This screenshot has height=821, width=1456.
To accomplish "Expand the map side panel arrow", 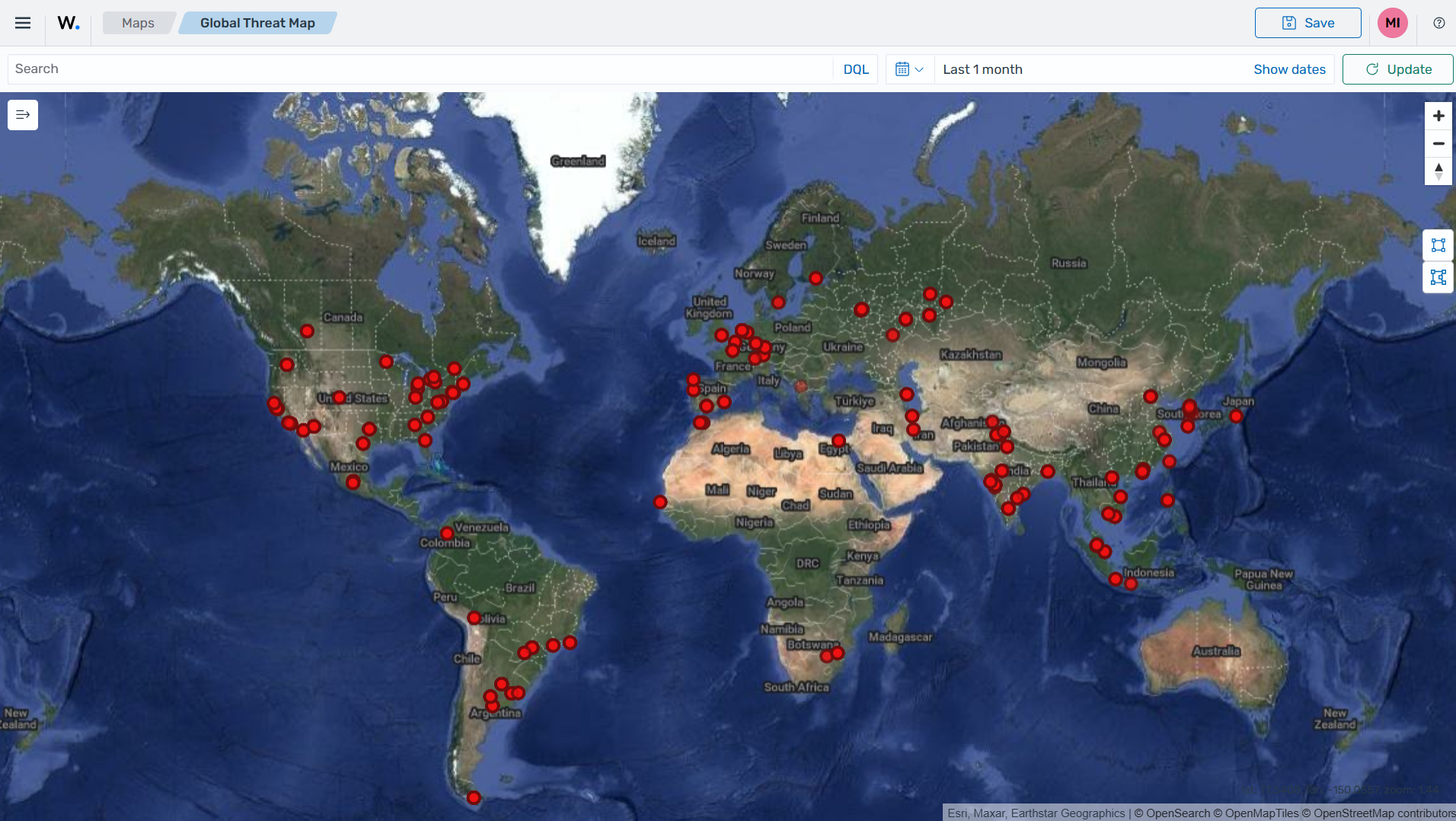I will (x=23, y=114).
